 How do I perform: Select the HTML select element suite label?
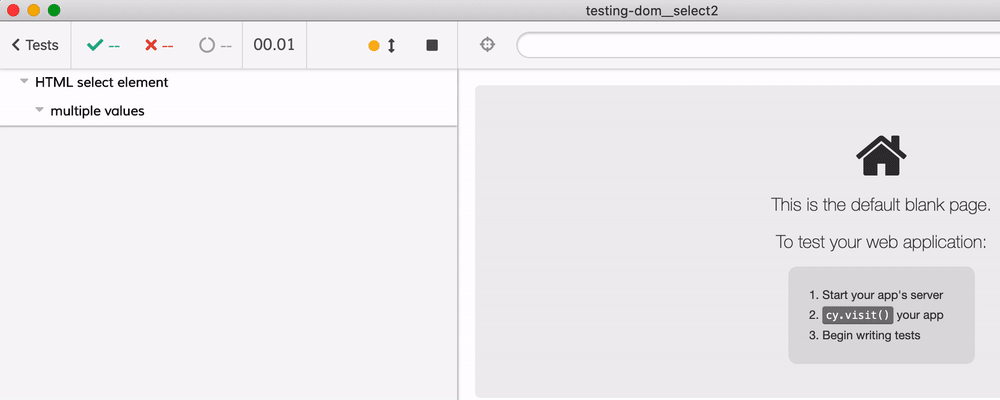point(101,82)
